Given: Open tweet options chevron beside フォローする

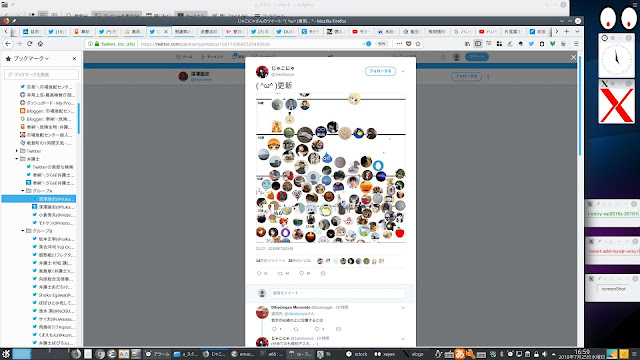Looking at the screenshot, I should coord(403,71).
